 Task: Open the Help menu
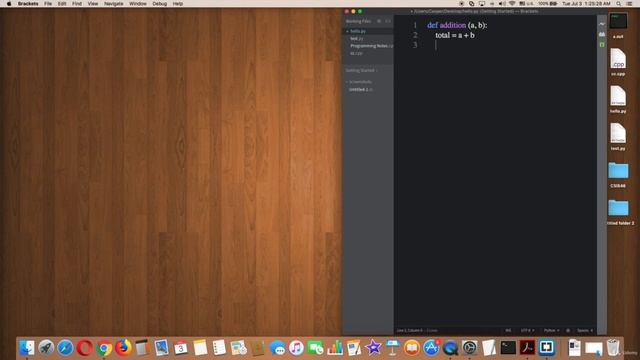coord(178,4)
